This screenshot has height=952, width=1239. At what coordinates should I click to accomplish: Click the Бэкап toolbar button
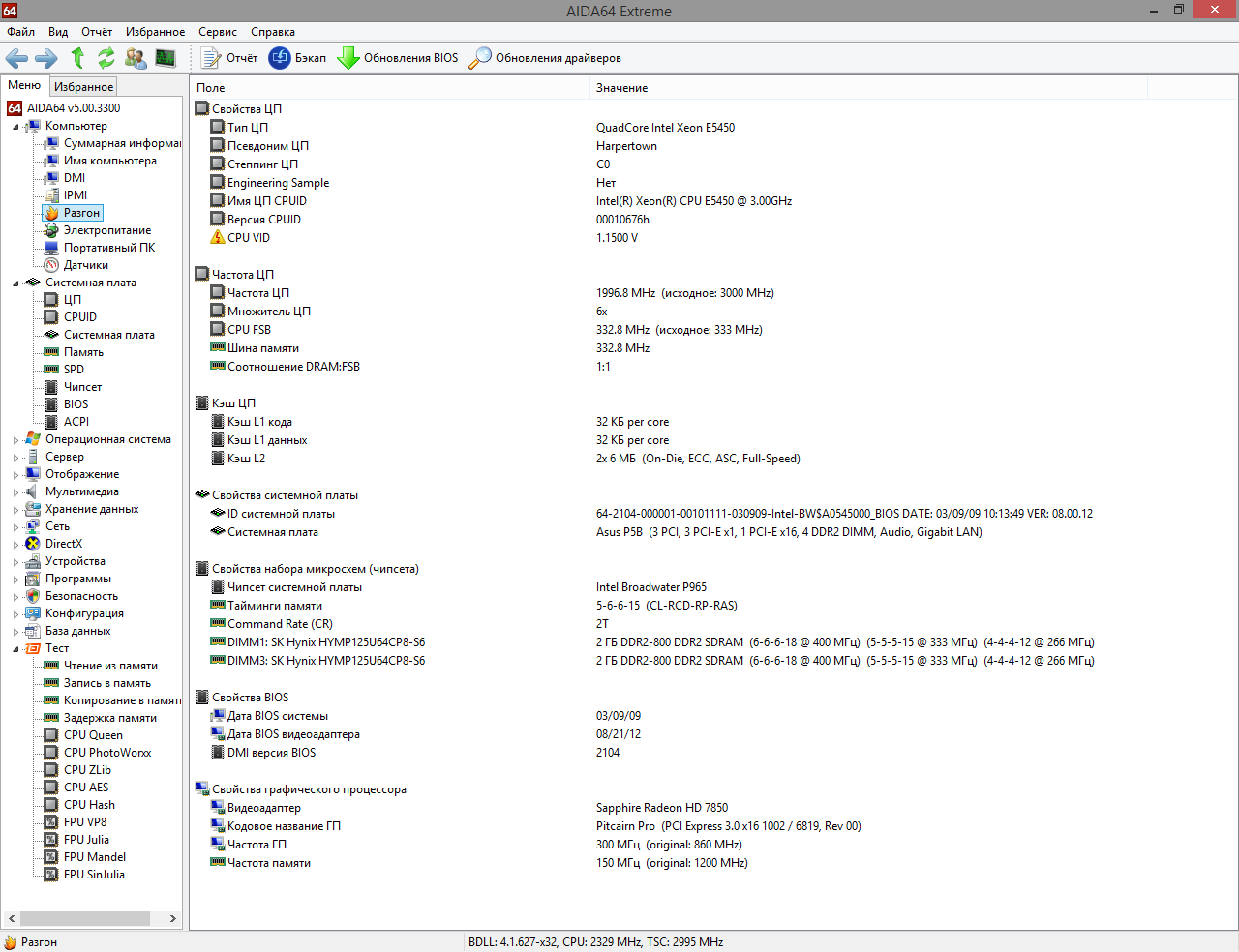298,58
